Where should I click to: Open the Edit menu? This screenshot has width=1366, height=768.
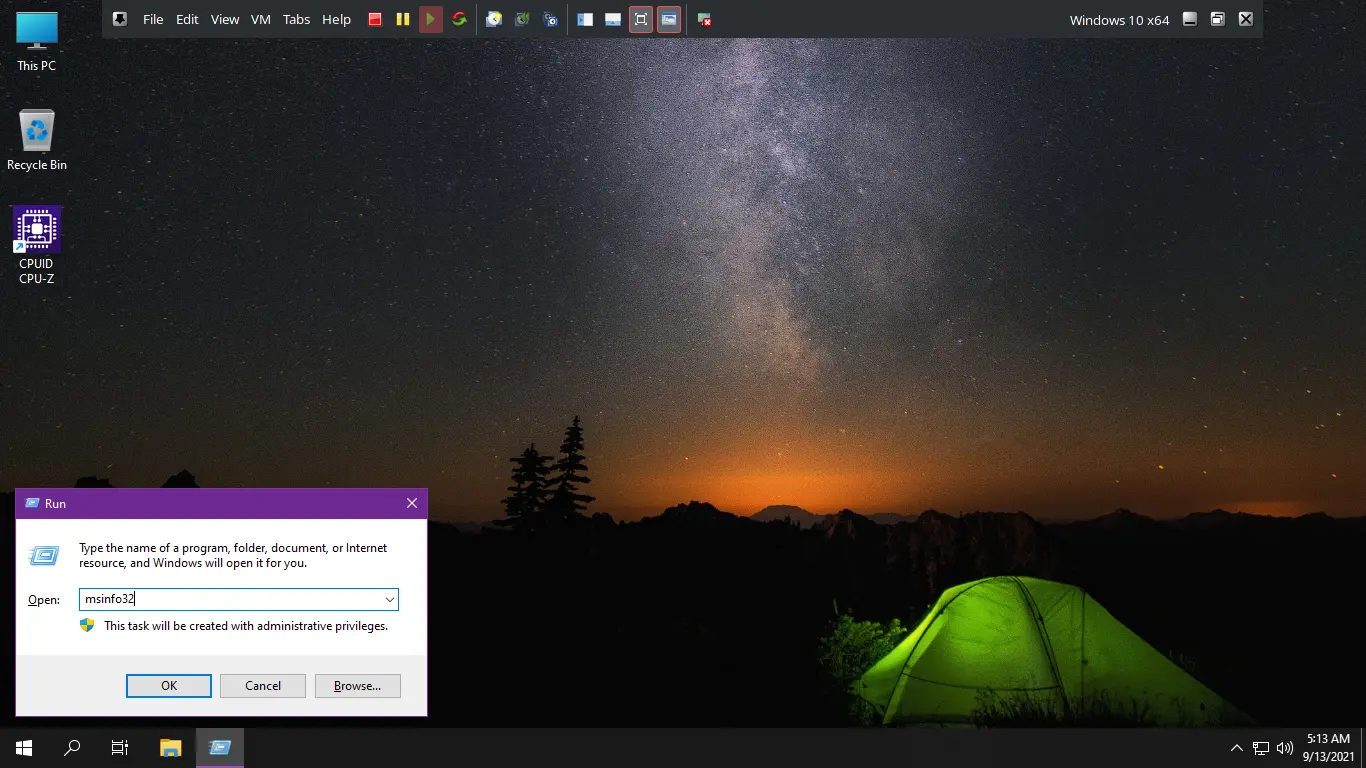pos(187,19)
